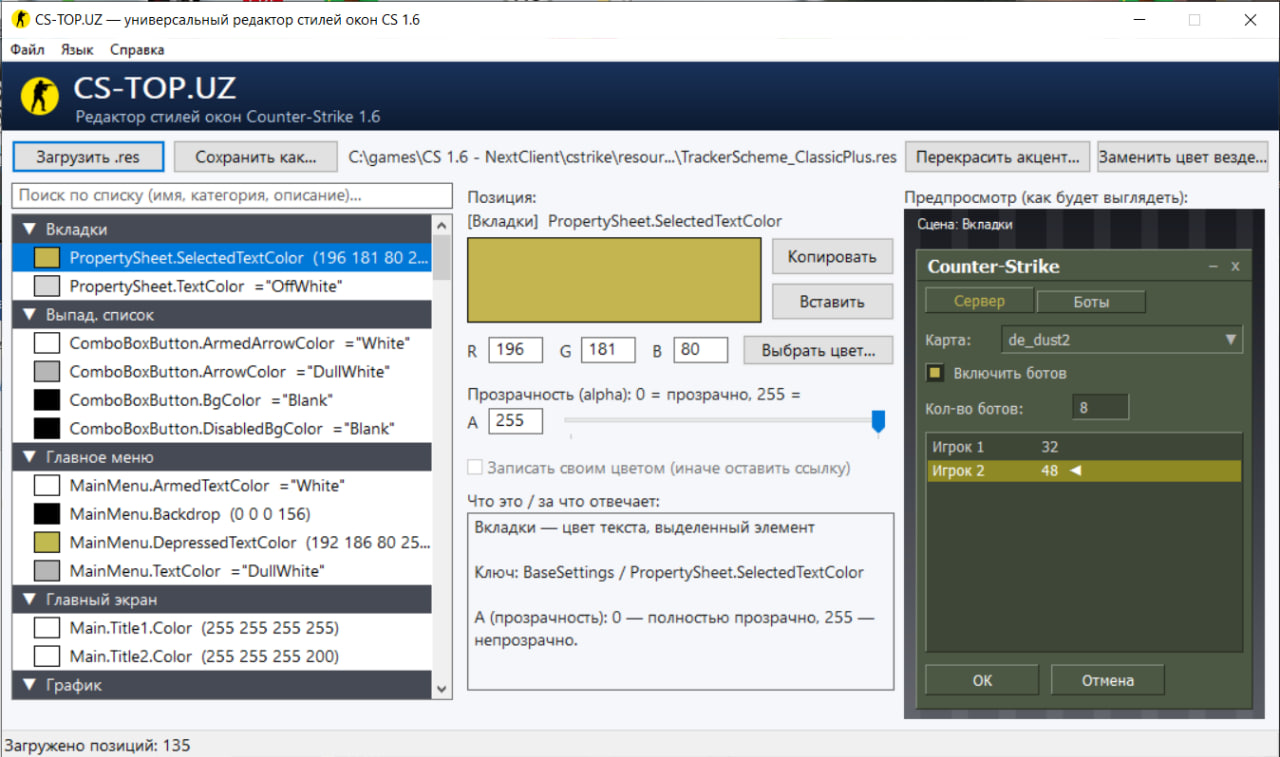This screenshot has width=1280, height=757.
Task: Click the R value field
Action: pyautogui.click(x=516, y=350)
